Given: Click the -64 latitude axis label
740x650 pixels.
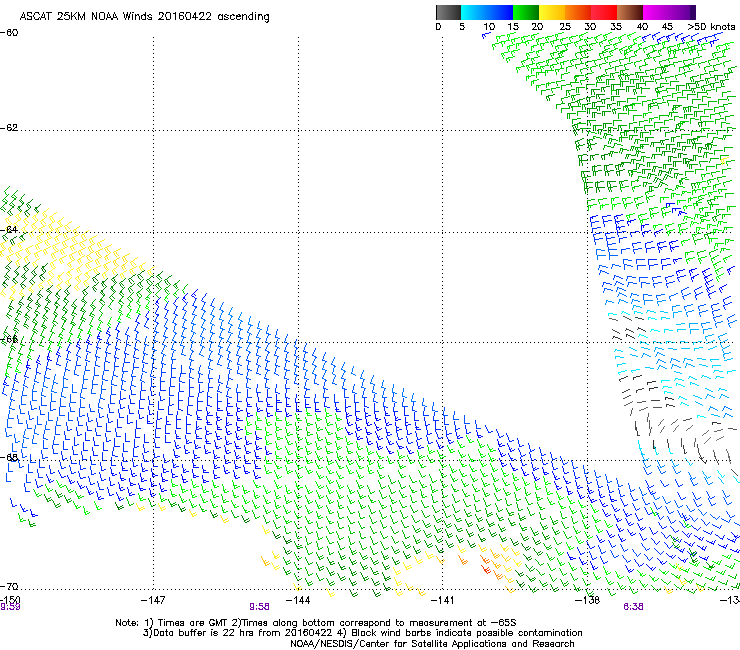Looking at the screenshot, I should [x=9, y=230].
